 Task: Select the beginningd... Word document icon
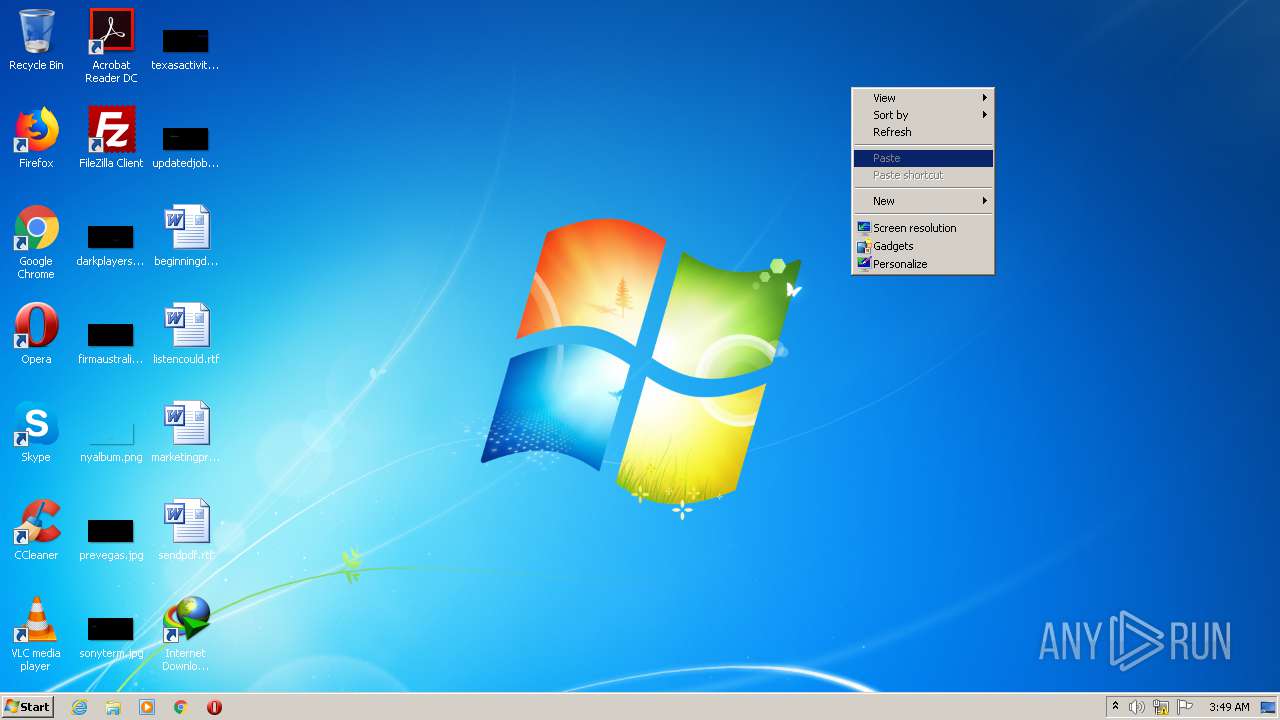click(186, 236)
